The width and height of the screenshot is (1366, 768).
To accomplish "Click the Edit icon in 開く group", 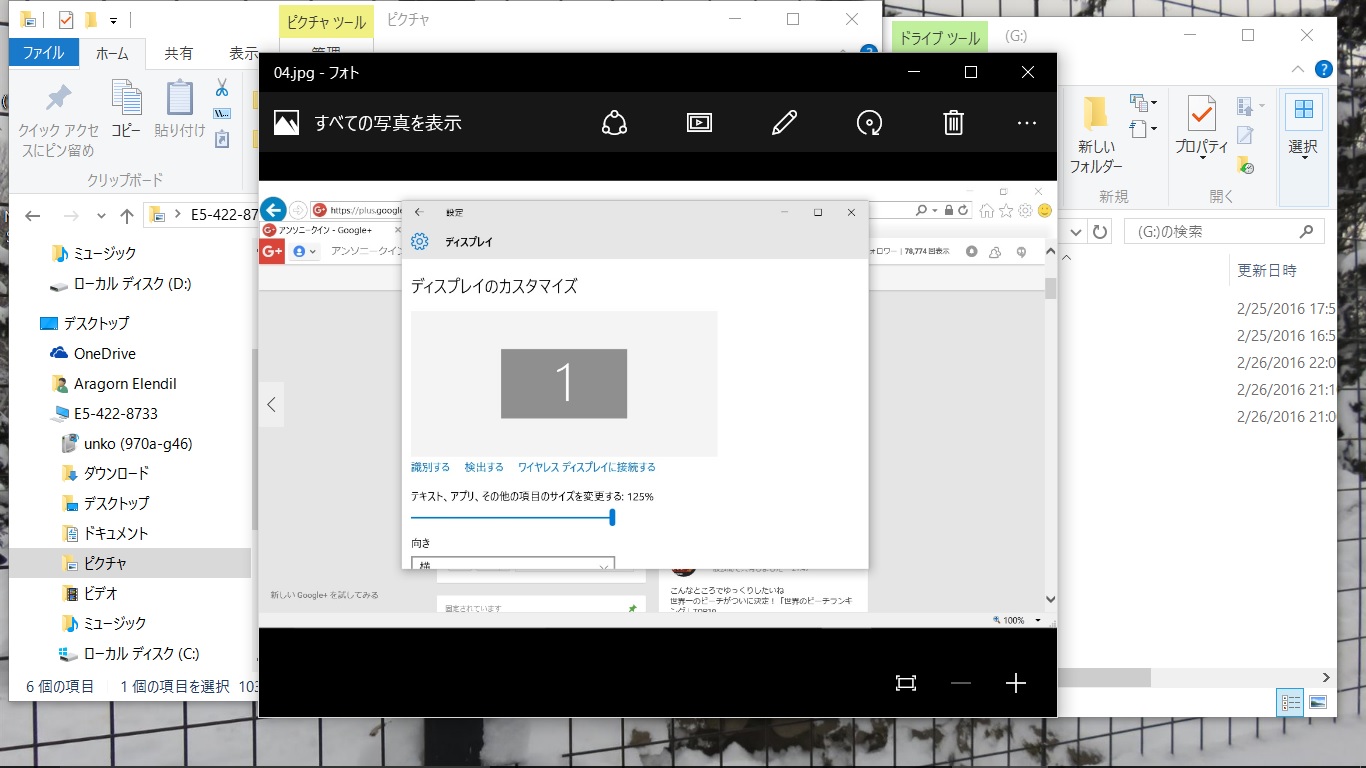I will (x=1245, y=135).
